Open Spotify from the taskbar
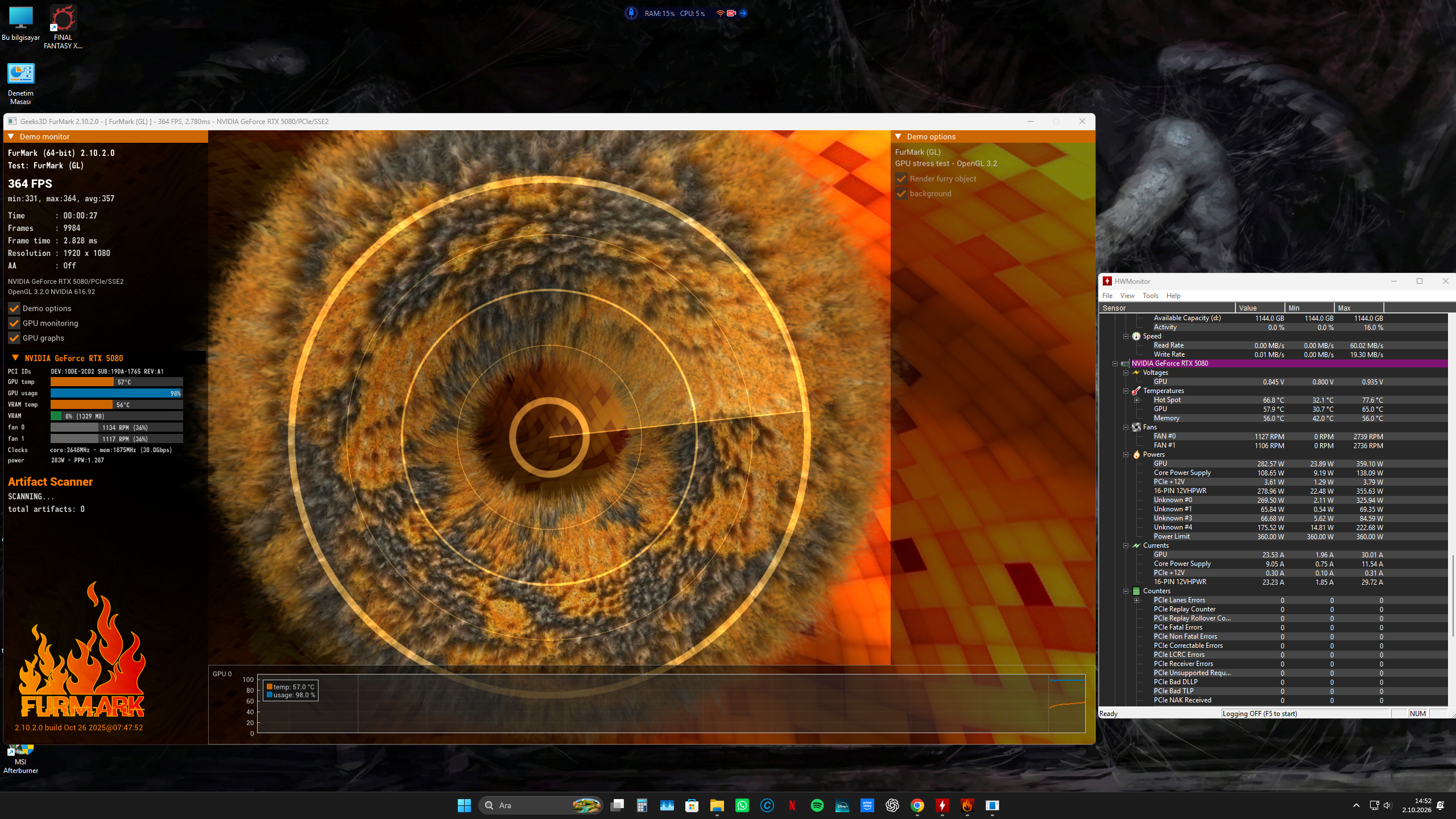This screenshot has width=1456, height=819. (x=817, y=805)
